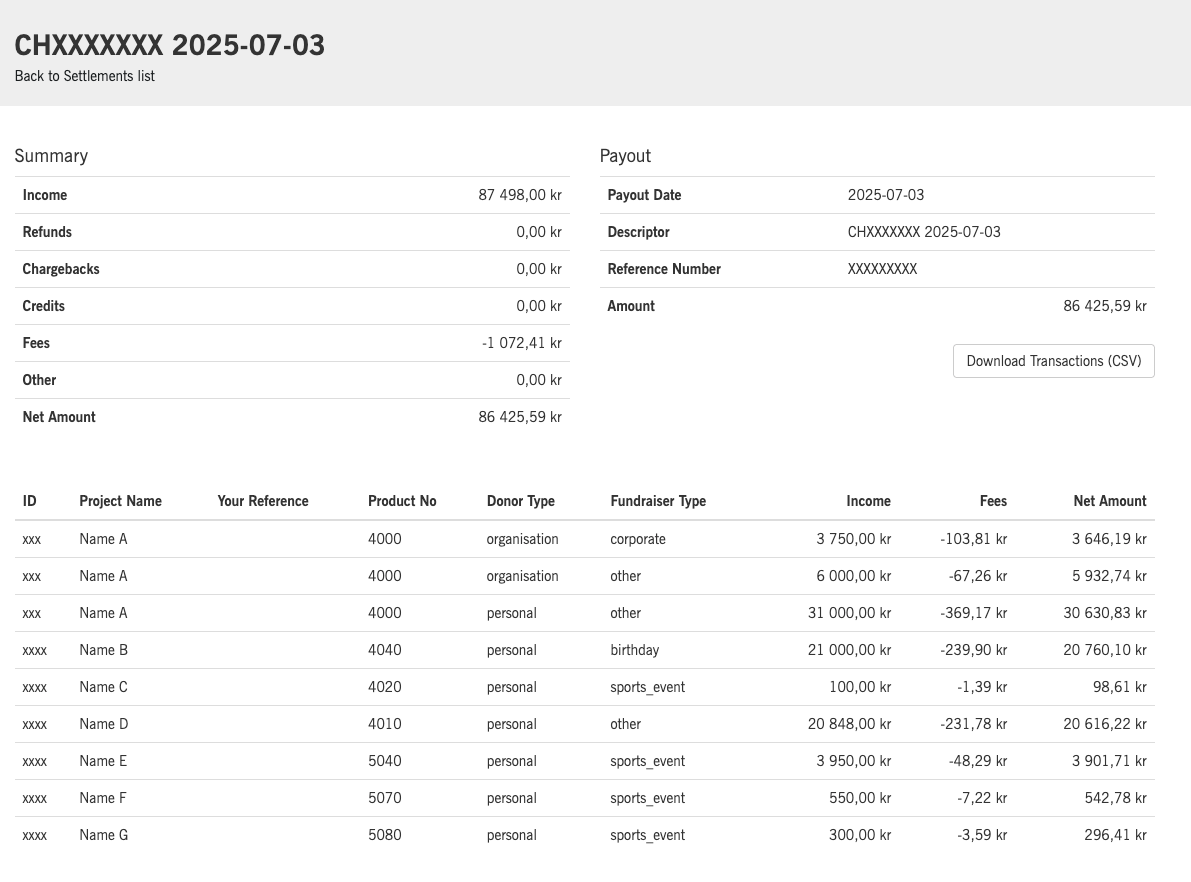
Task: Click Name E project row
Action: tap(584, 761)
